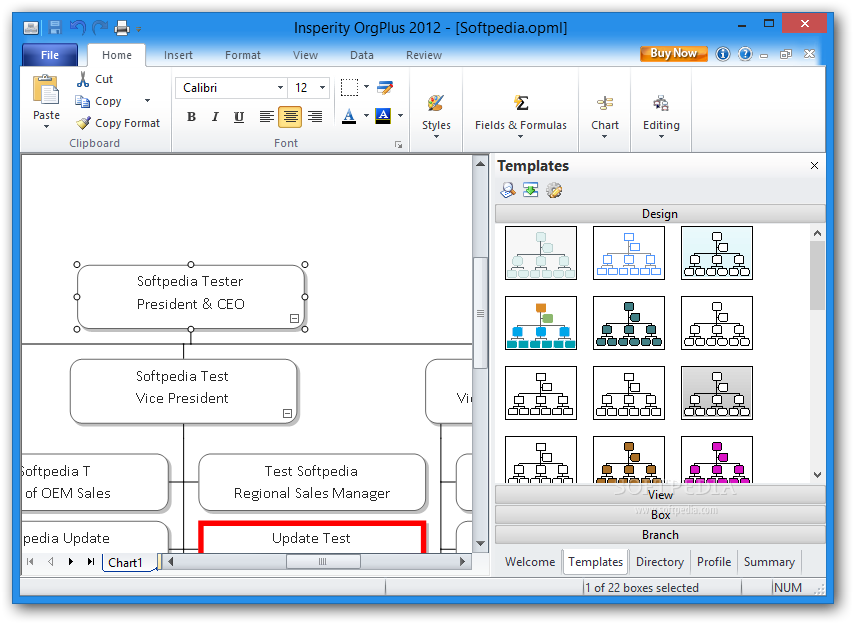Image resolution: width=854 pixels, height=624 pixels.
Task: Click the Test Softpedia Regional Sales Manager box
Action: 312,482
